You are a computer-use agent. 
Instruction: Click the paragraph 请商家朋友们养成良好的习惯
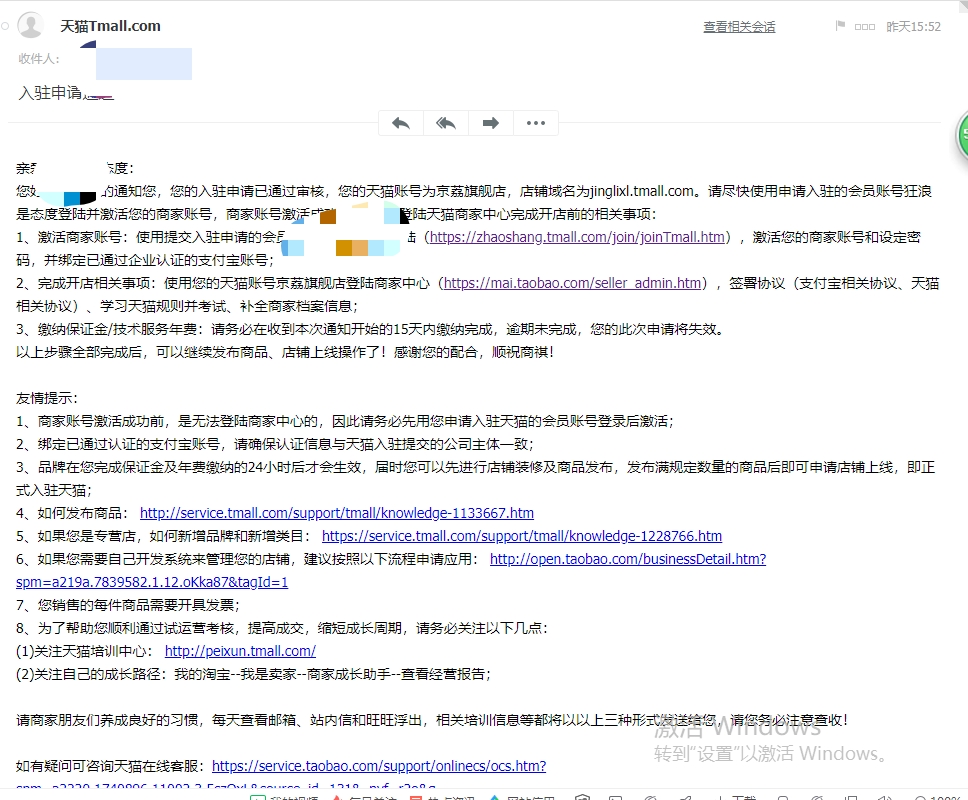[432, 720]
